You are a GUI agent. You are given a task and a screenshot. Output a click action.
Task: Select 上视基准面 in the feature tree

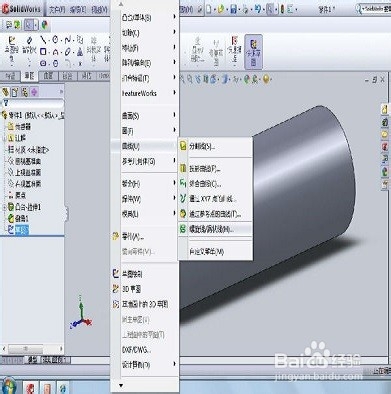28,172
